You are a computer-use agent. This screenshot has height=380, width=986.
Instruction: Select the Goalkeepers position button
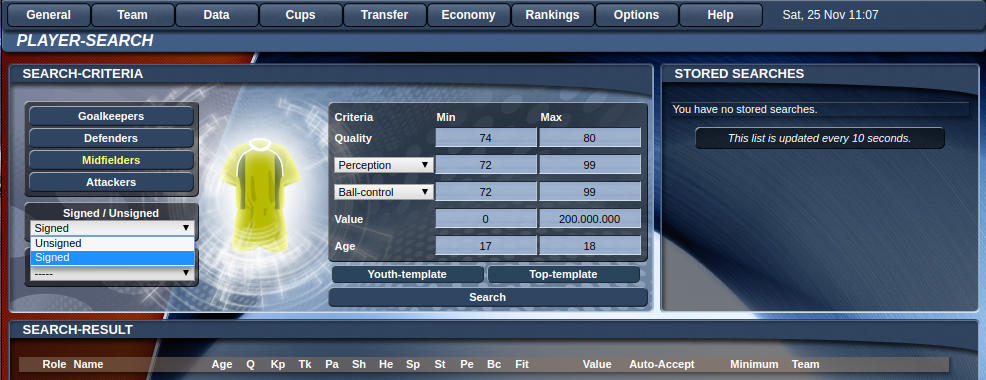pos(111,116)
